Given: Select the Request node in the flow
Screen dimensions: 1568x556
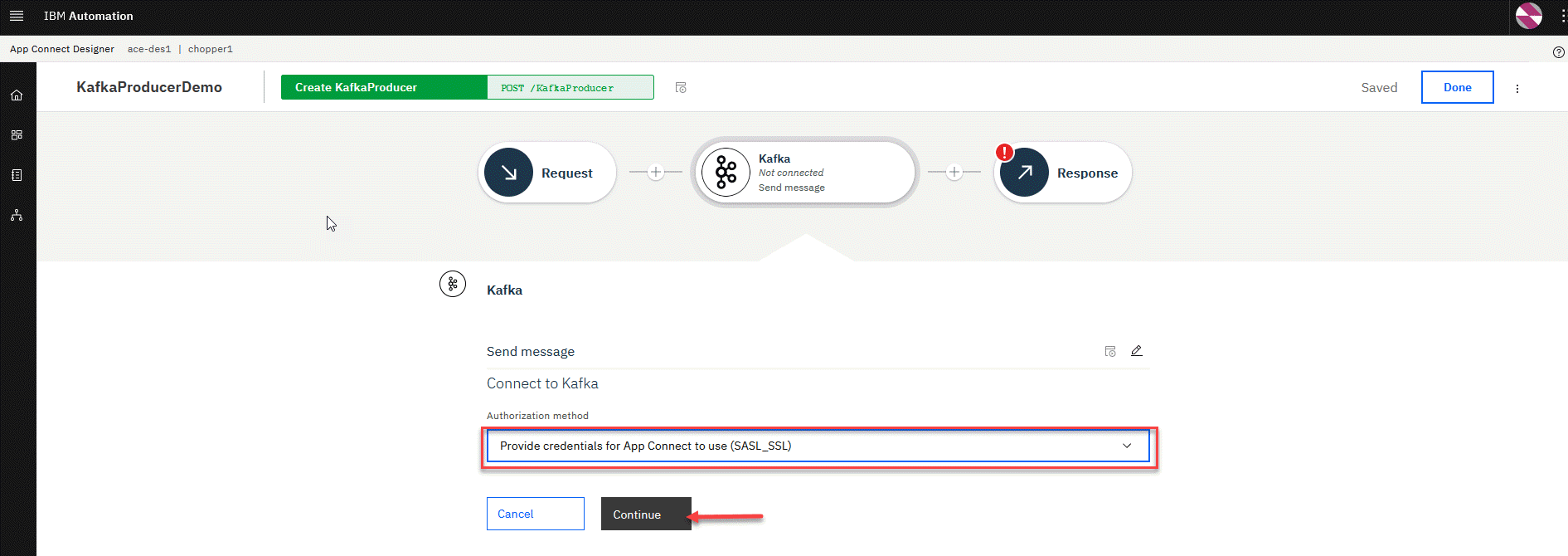Looking at the screenshot, I should tap(547, 173).
